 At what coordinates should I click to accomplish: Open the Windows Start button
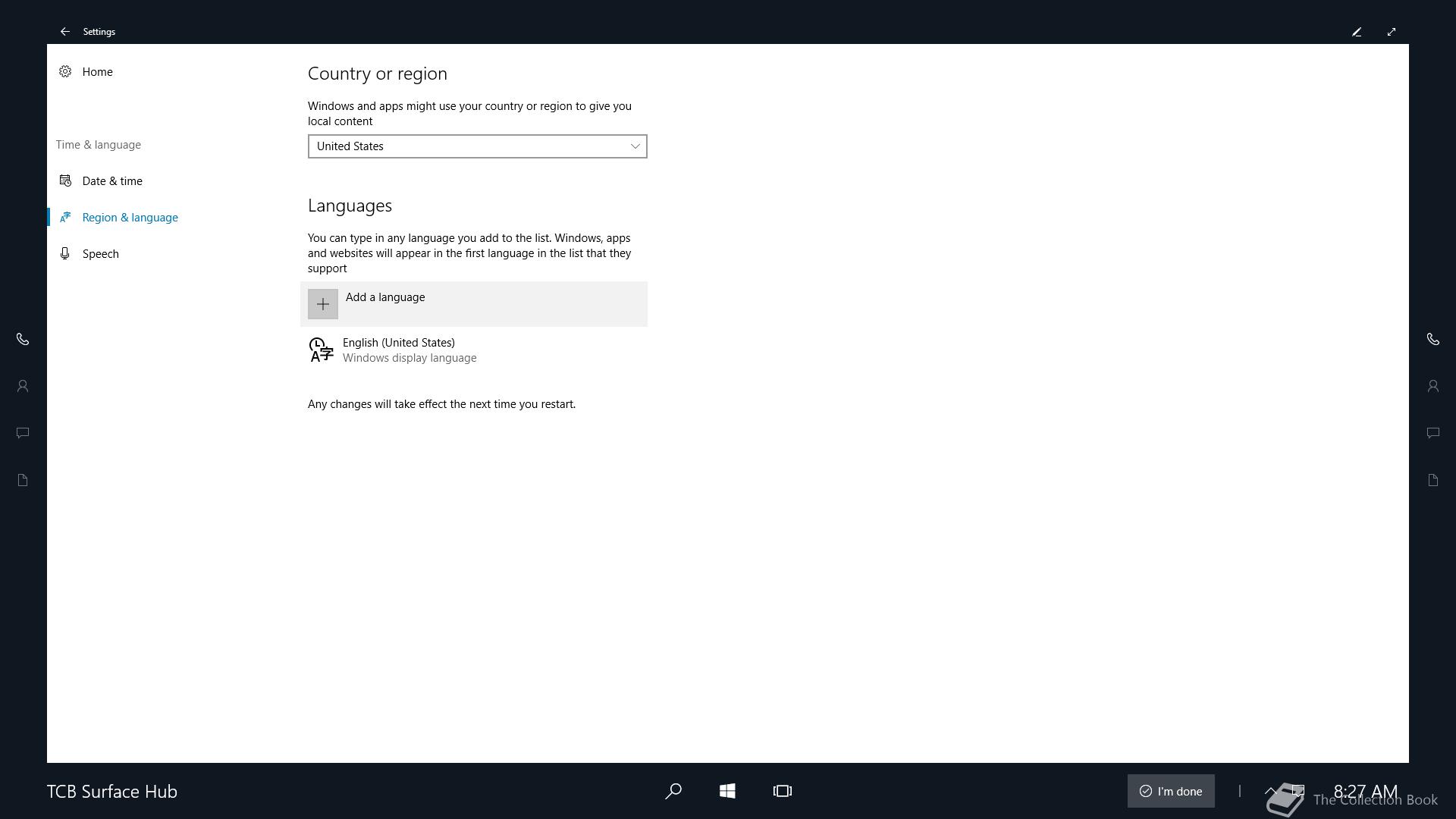[x=727, y=791]
